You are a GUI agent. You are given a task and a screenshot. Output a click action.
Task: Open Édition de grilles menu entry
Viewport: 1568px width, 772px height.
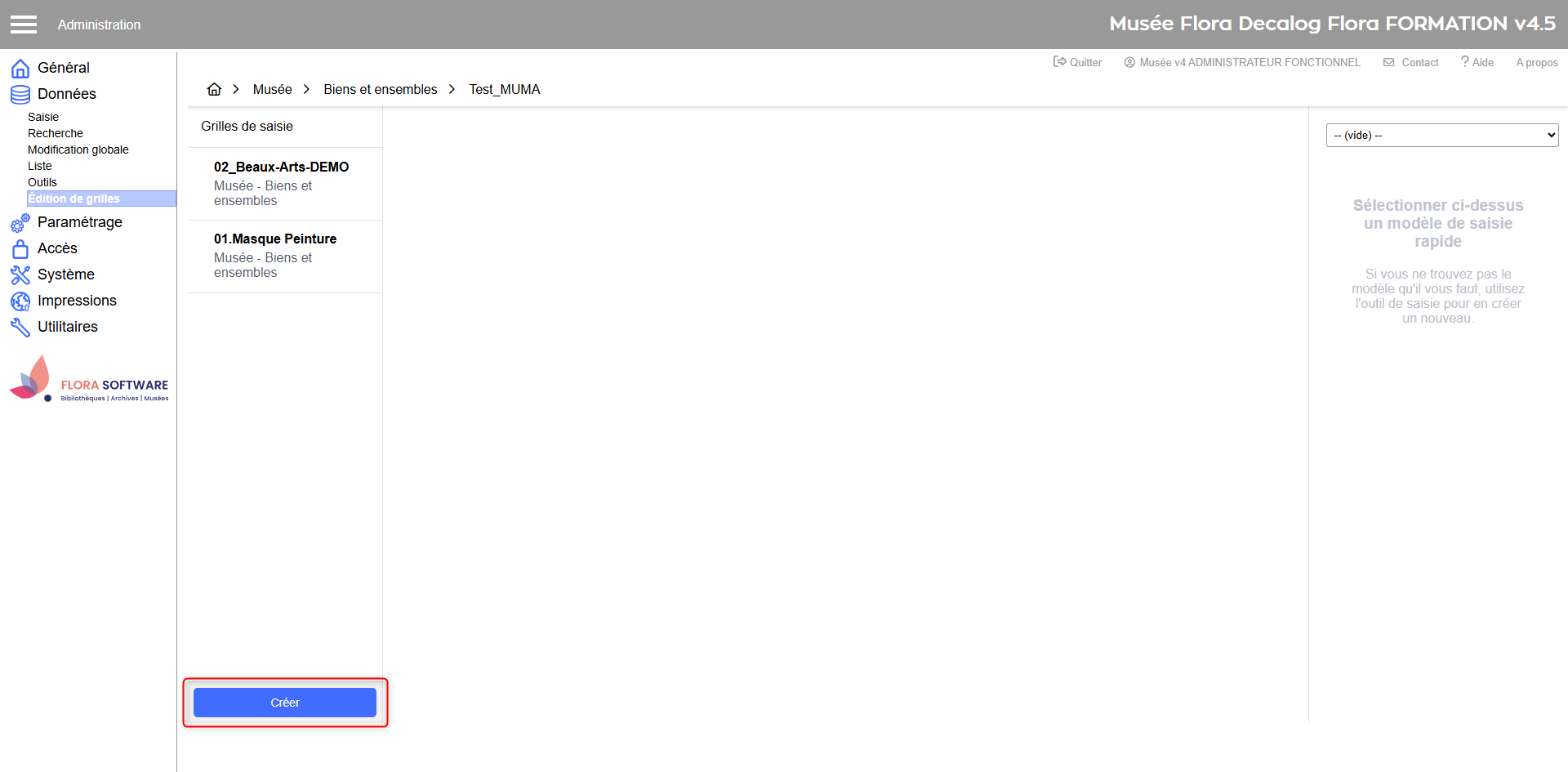[x=74, y=199]
